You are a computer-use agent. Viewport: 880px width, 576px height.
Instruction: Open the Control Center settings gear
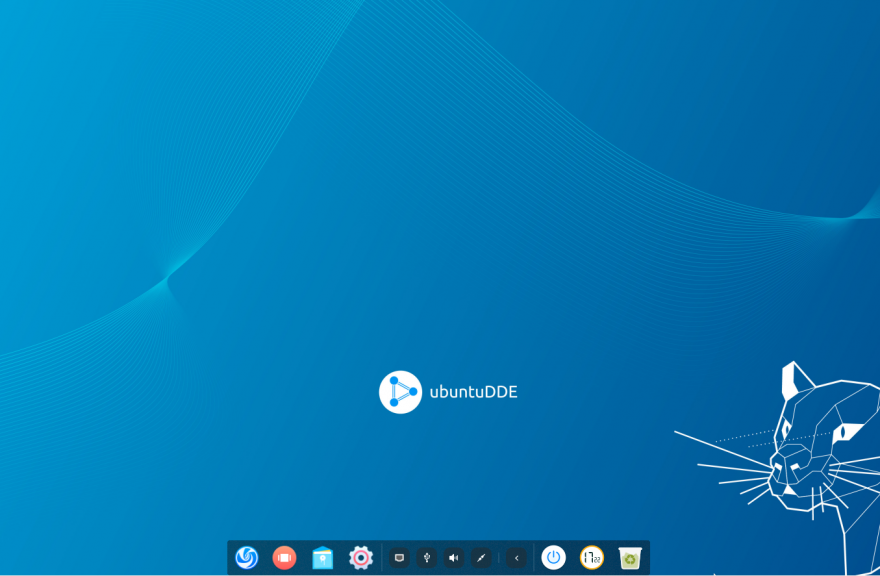(x=361, y=557)
